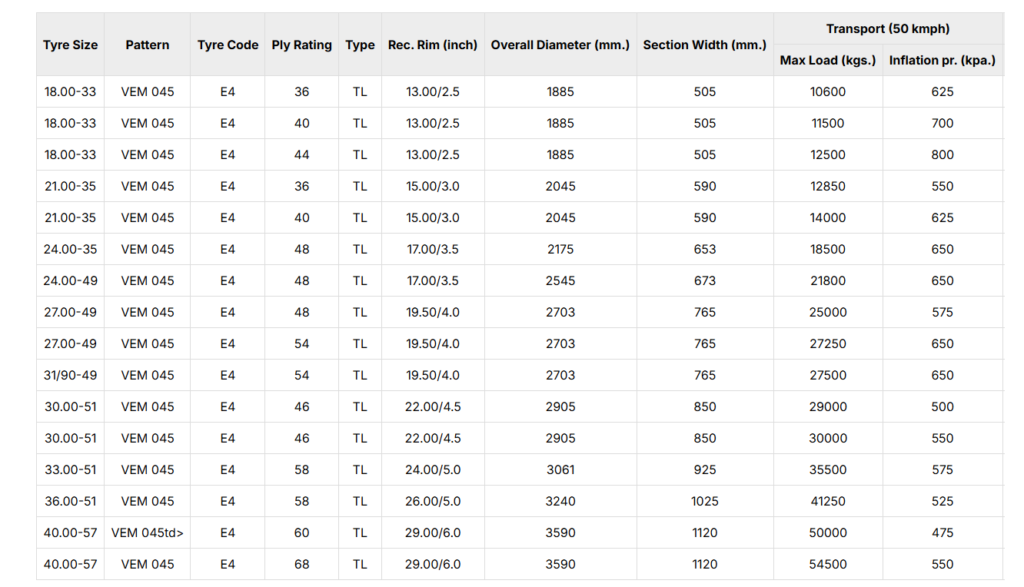1024x587 pixels.
Task: Select tyre size 36.00-51
Action: (71, 501)
